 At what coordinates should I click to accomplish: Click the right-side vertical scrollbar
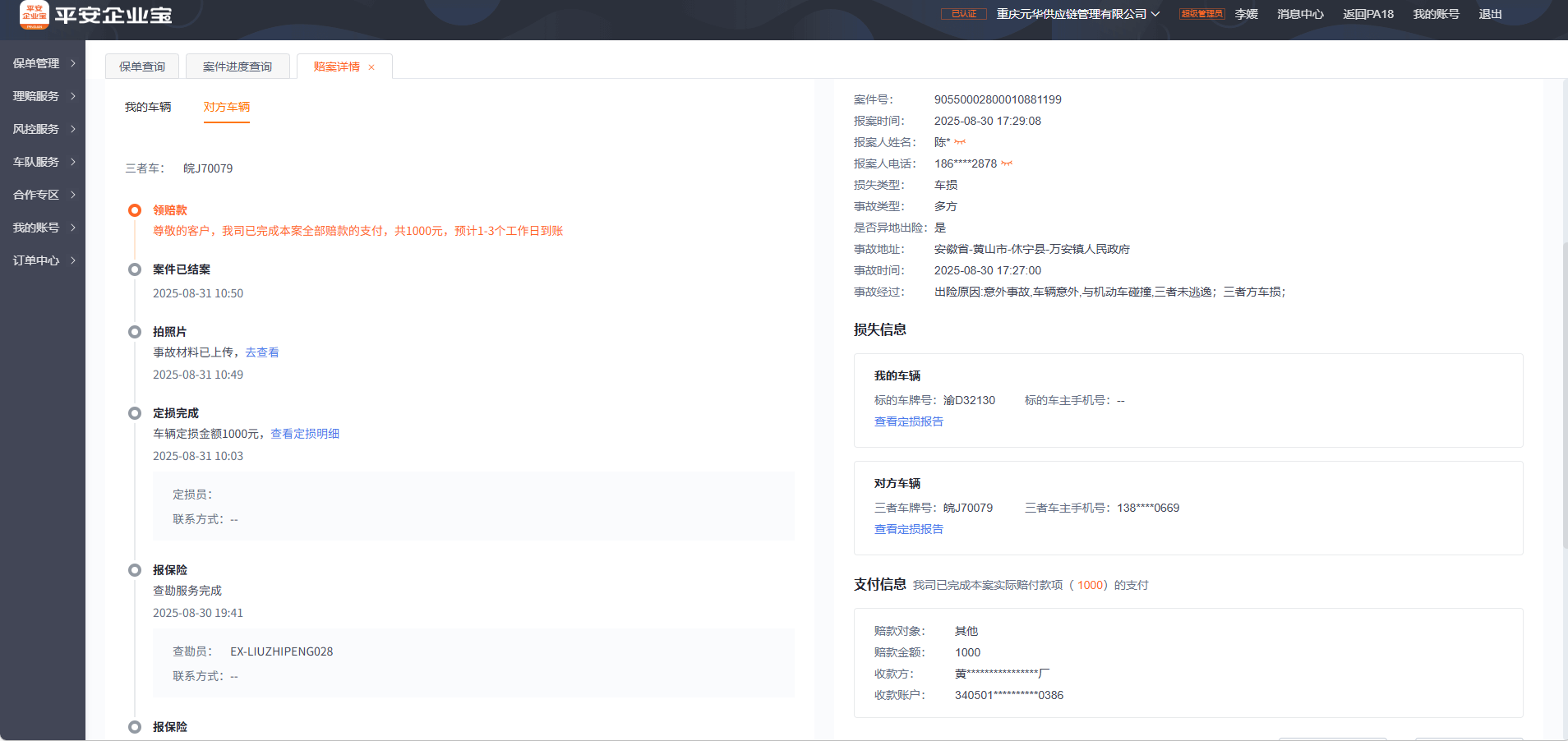pyautogui.click(x=1563, y=394)
